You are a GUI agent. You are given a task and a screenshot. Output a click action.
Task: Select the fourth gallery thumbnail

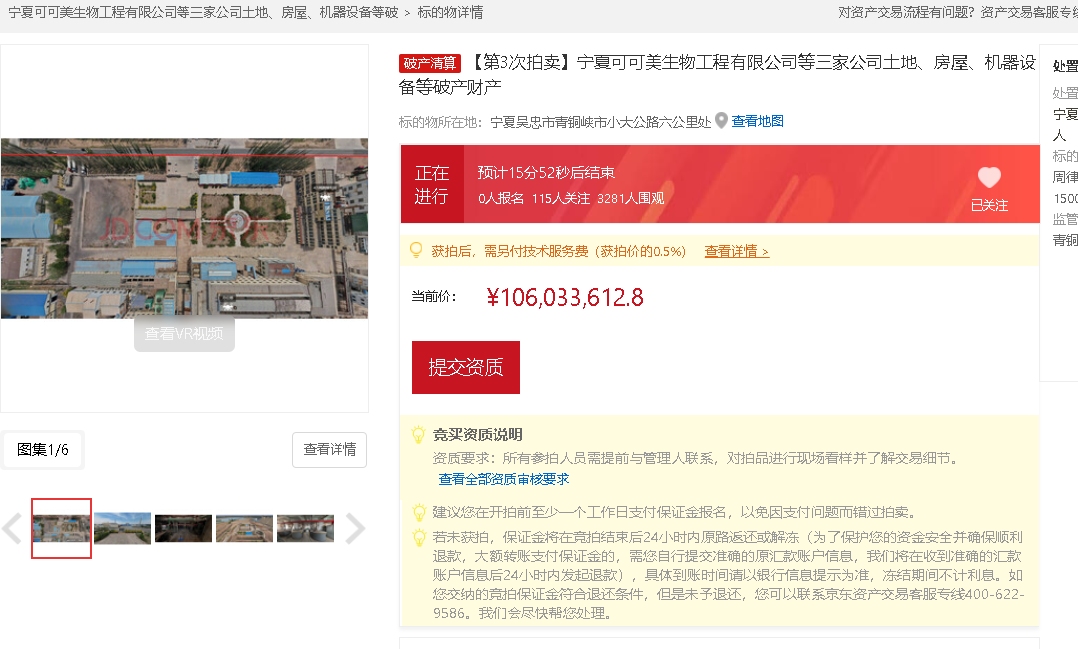[244, 528]
